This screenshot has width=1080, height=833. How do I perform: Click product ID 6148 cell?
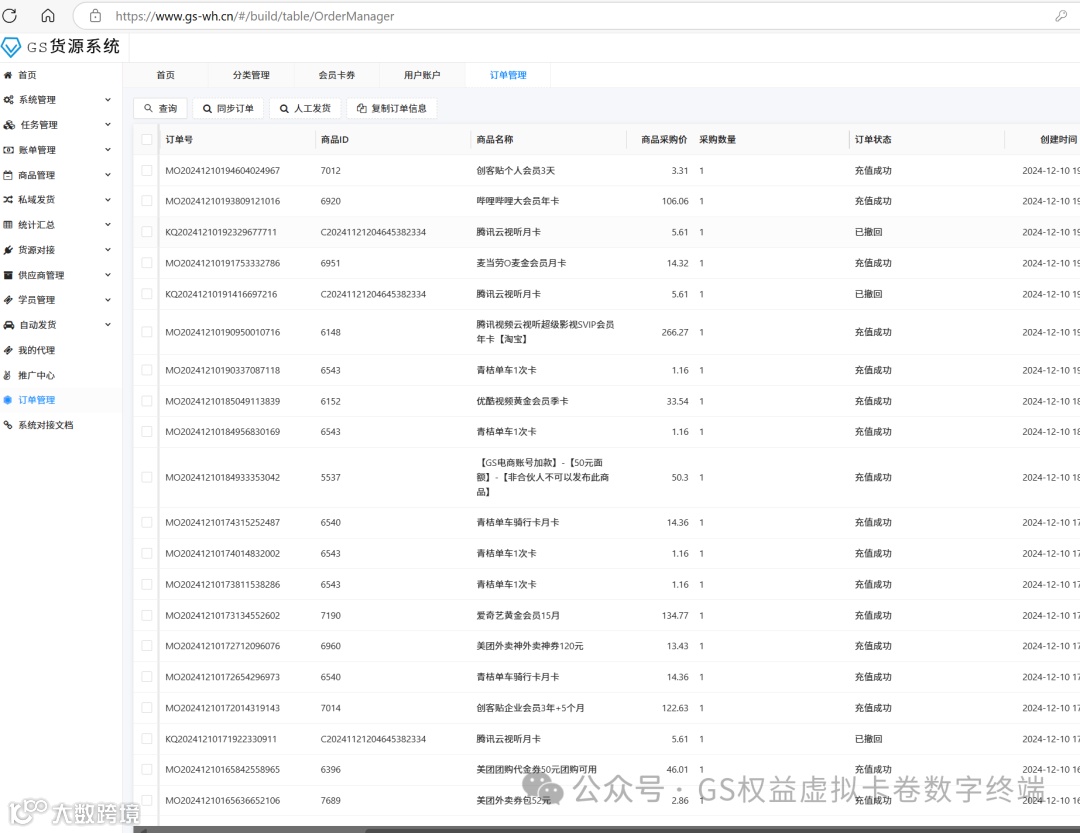(x=330, y=332)
